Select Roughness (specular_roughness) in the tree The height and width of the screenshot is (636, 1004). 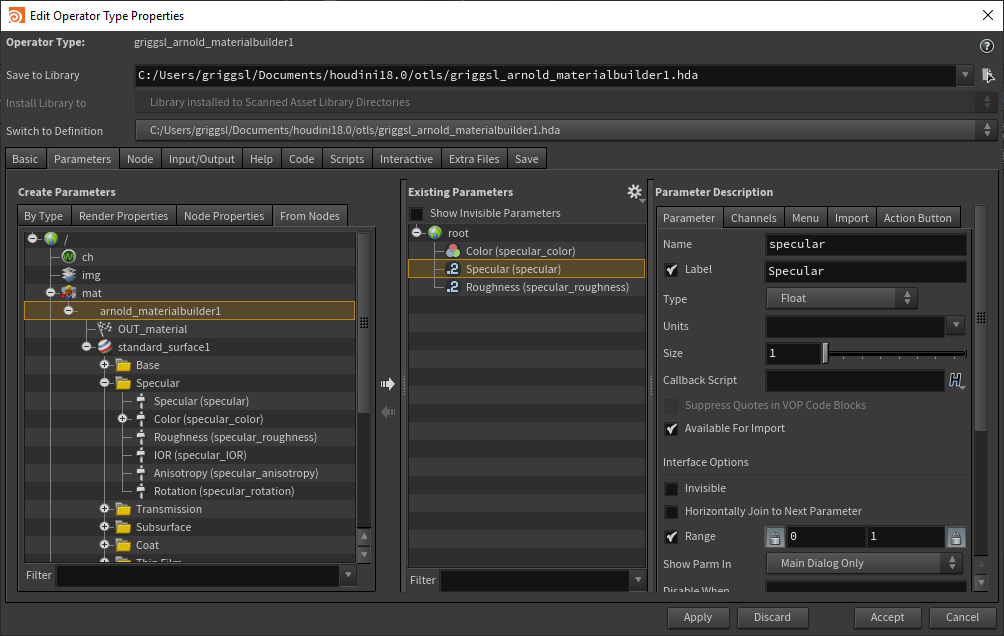point(235,437)
